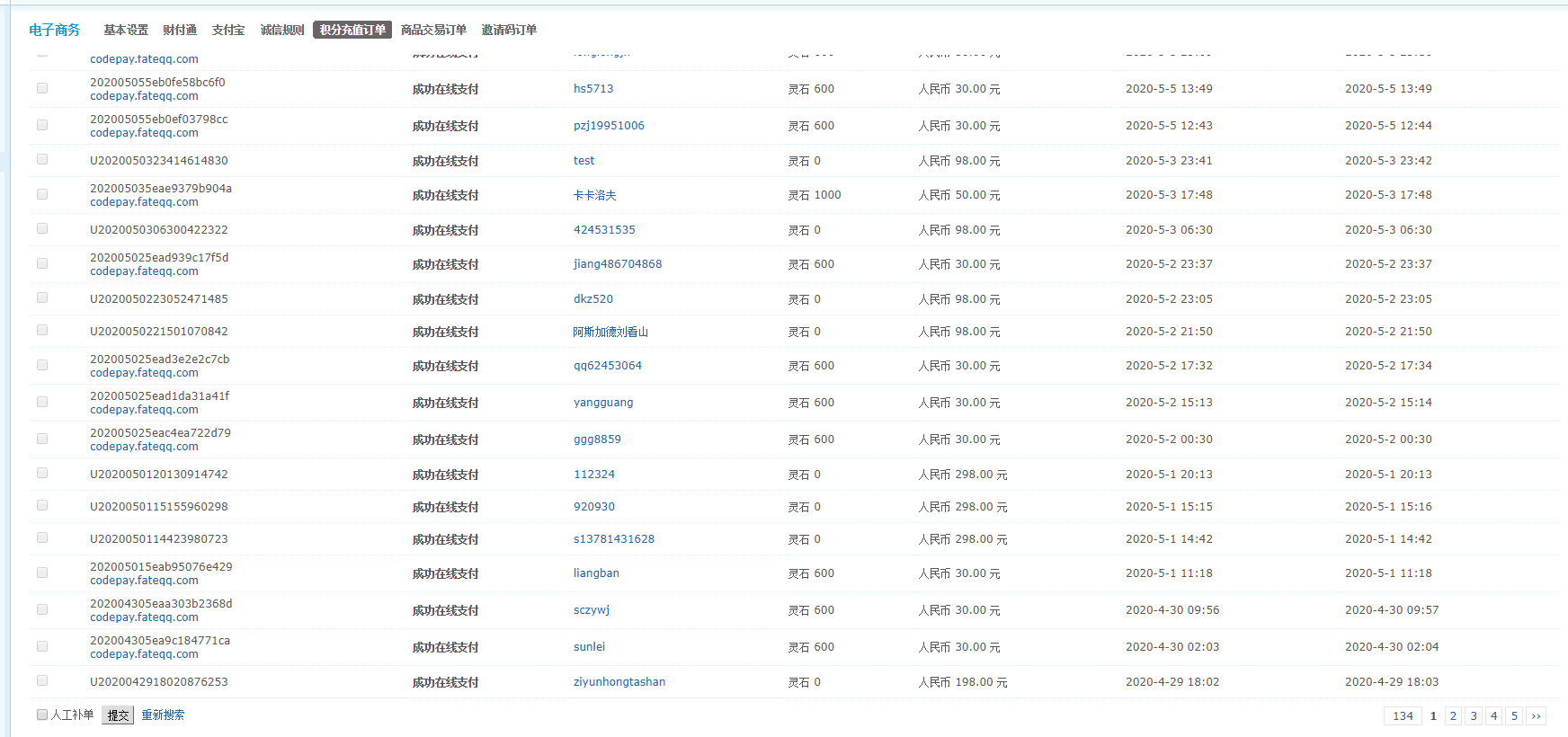This screenshot has height=737, width=1568.
Task: Click the next pages arrow ››
Action: 1536,716
